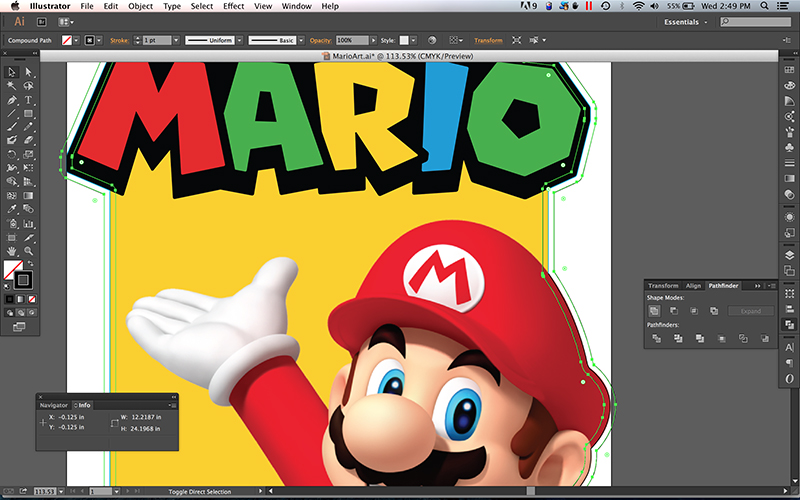The height and width of the screenshot is (500, 800).
Task: Select the Eyedropper tool
Action: point(12,209)
